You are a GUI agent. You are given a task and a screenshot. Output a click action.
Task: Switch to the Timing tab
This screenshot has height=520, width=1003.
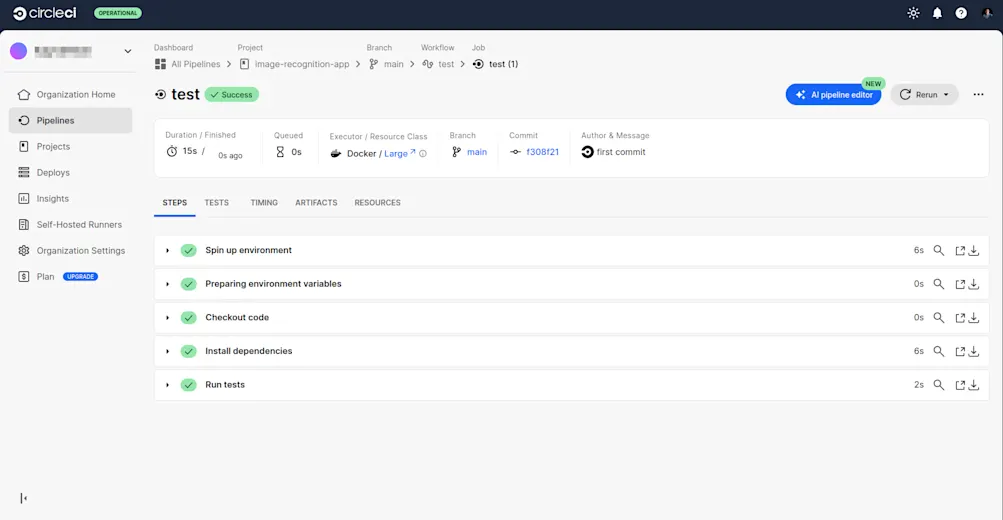point(264,203)
